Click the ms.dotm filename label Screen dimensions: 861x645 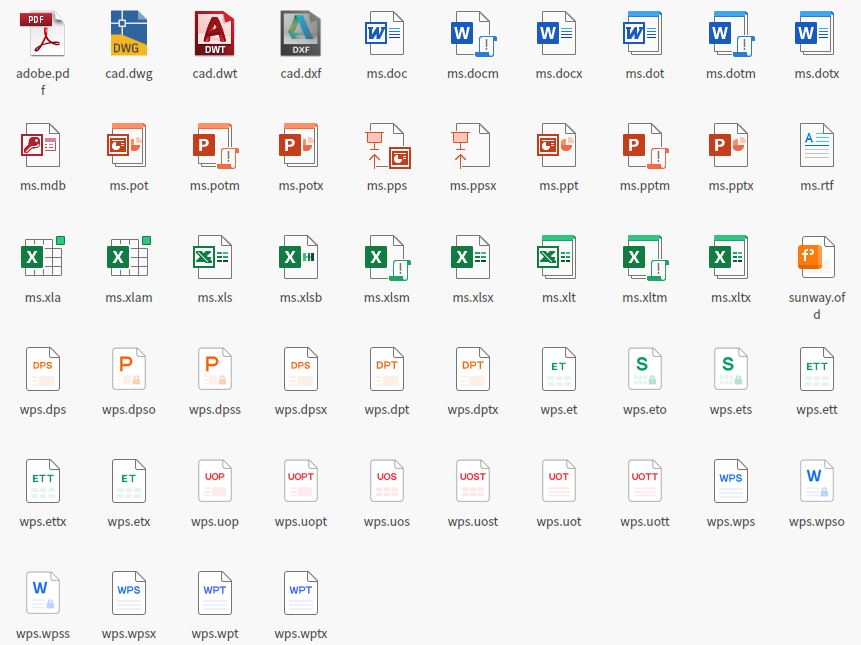tap(731, 74)
